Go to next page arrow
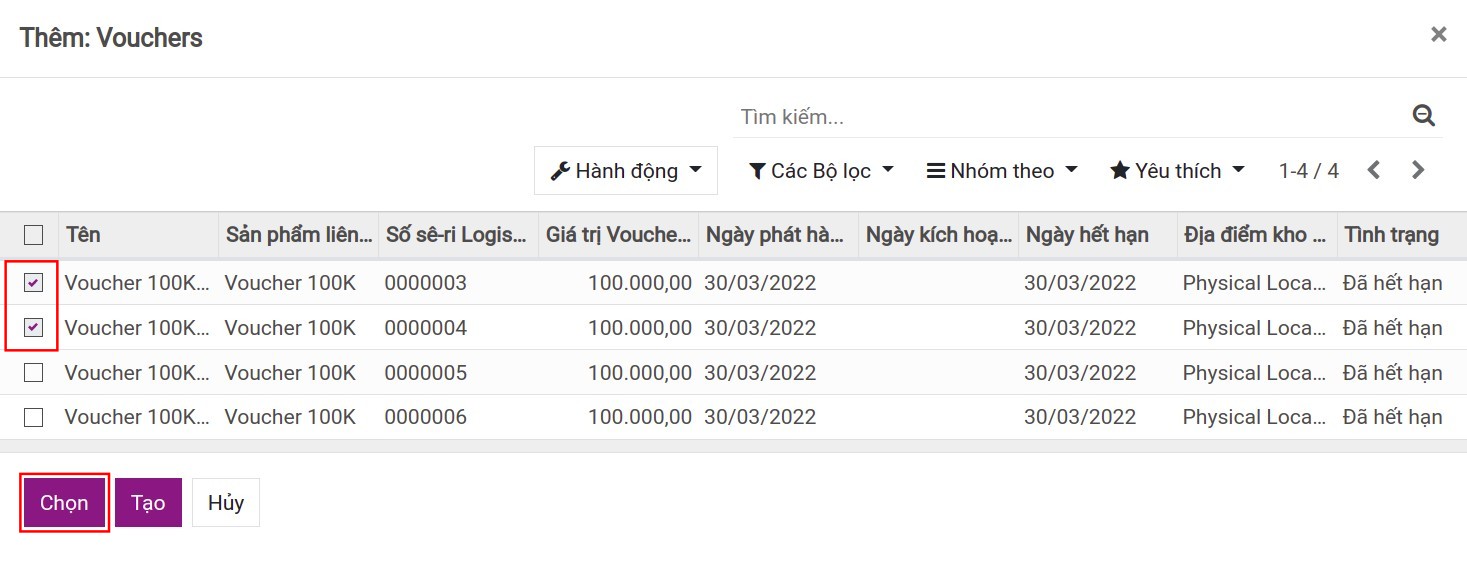 [1417, 170]
